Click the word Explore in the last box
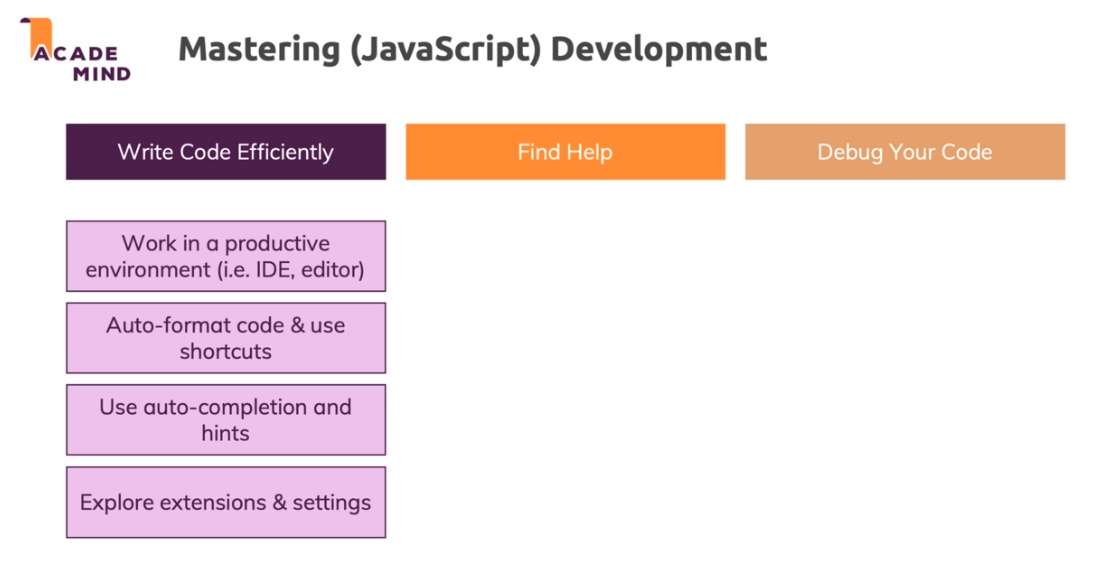 pyautogui.click(x=114, y=502)
